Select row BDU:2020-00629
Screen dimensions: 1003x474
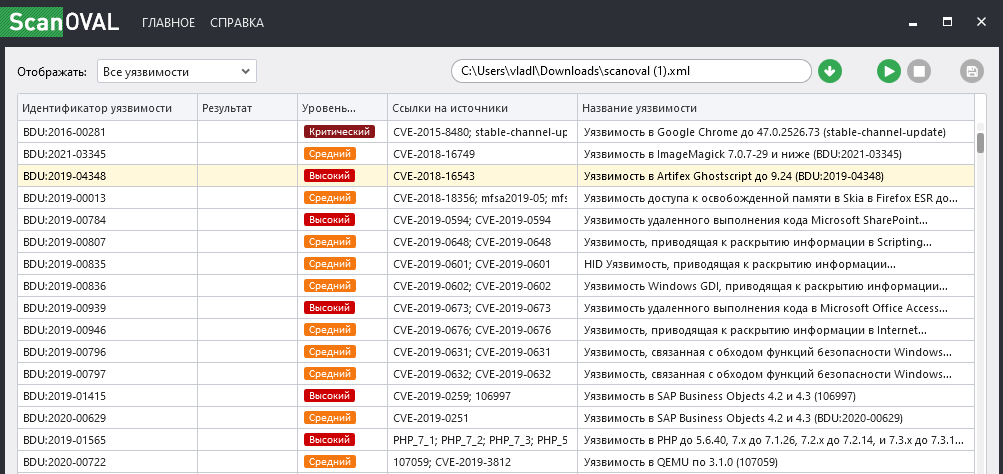click(x=496, y=418)
